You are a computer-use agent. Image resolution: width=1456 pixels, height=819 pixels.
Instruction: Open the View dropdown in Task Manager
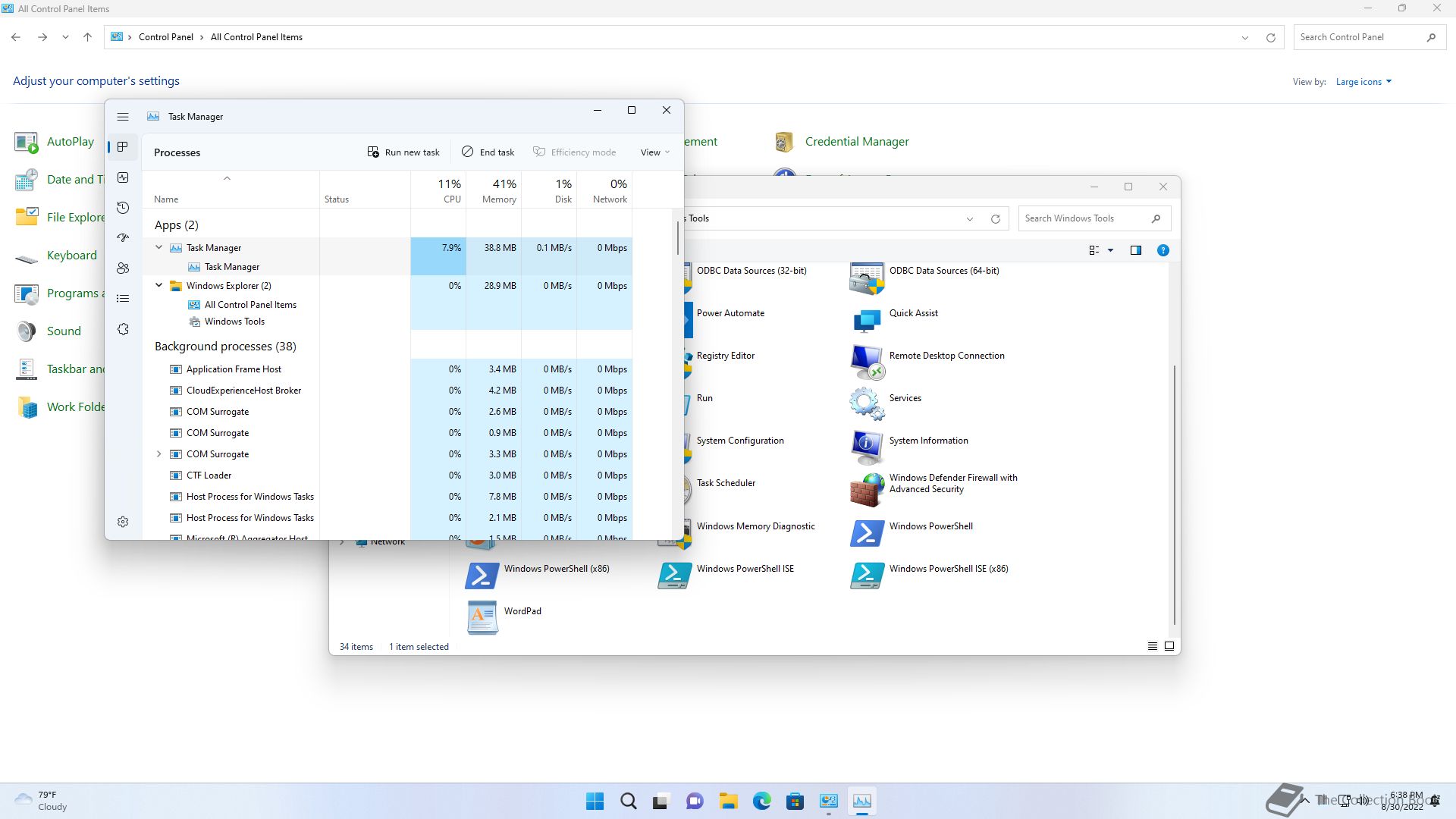655,152
